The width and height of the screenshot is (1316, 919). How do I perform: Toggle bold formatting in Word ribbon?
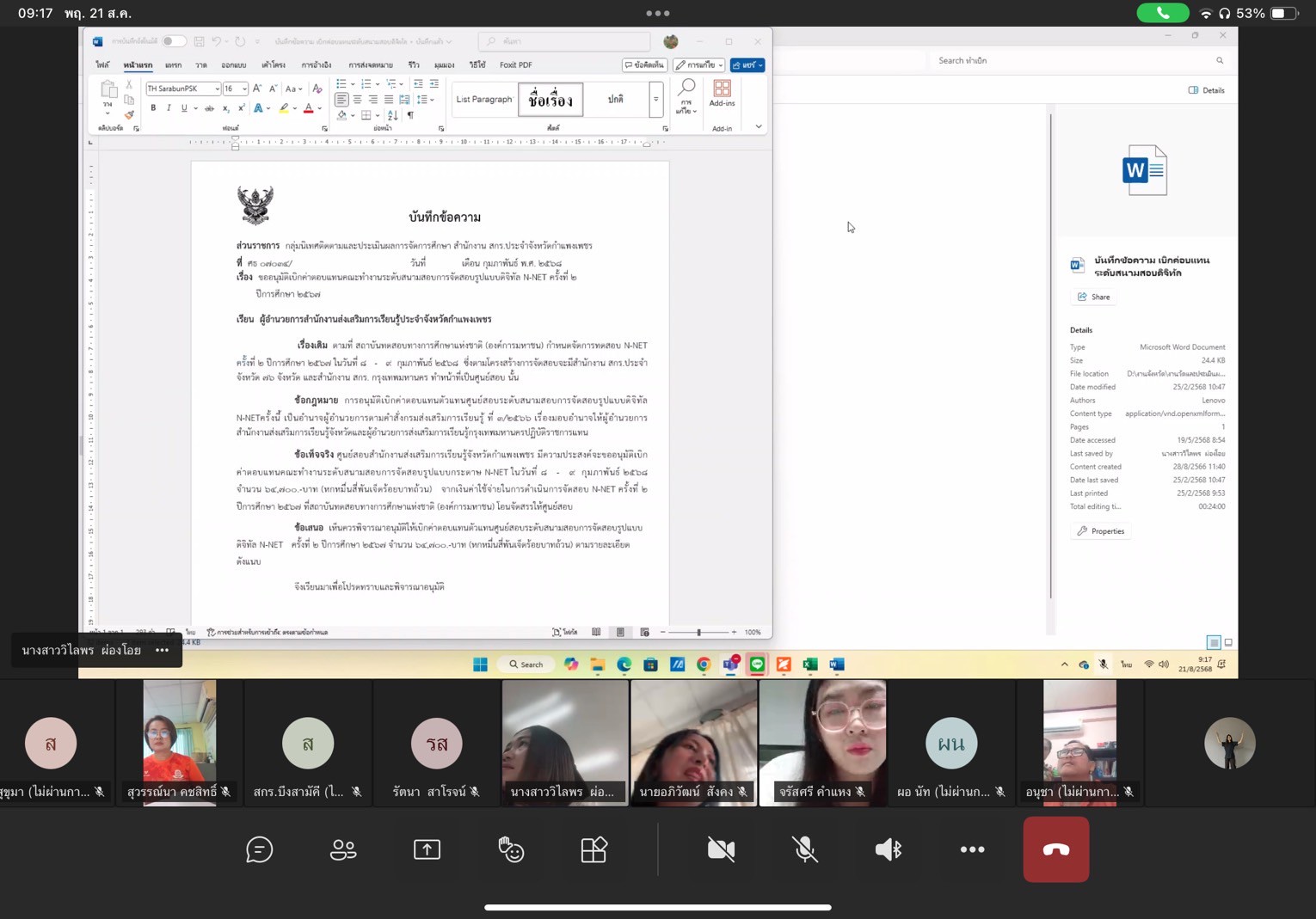point(153,108)
